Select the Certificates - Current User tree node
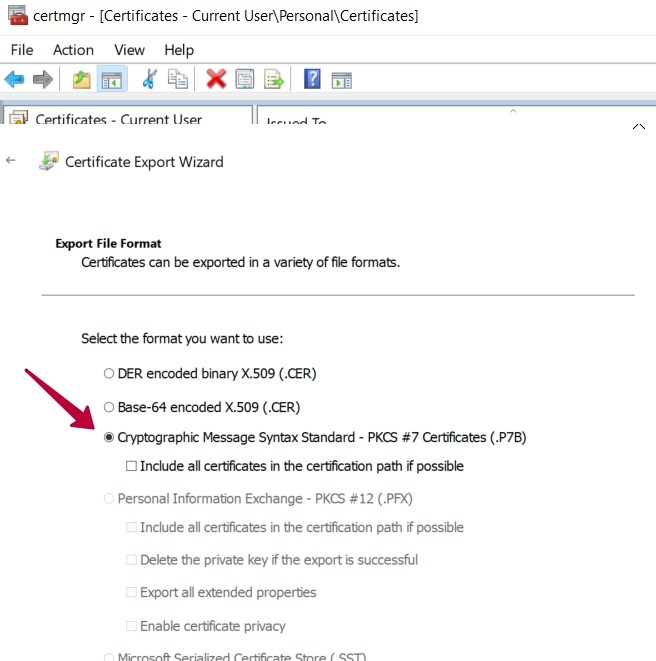656x661 pixels. point(118,120)
